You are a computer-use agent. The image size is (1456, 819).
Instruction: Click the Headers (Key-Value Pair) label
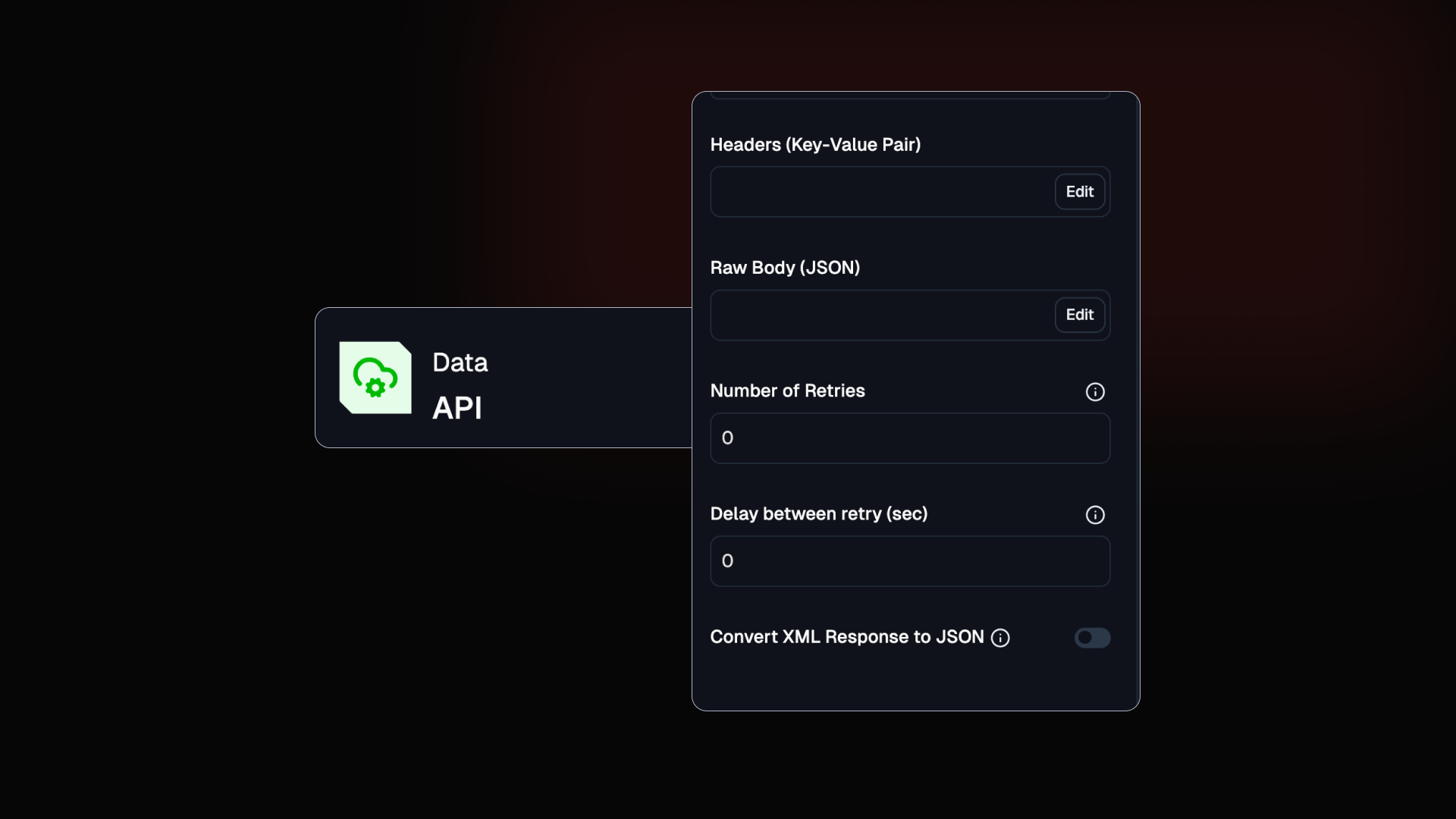[815, 145]
